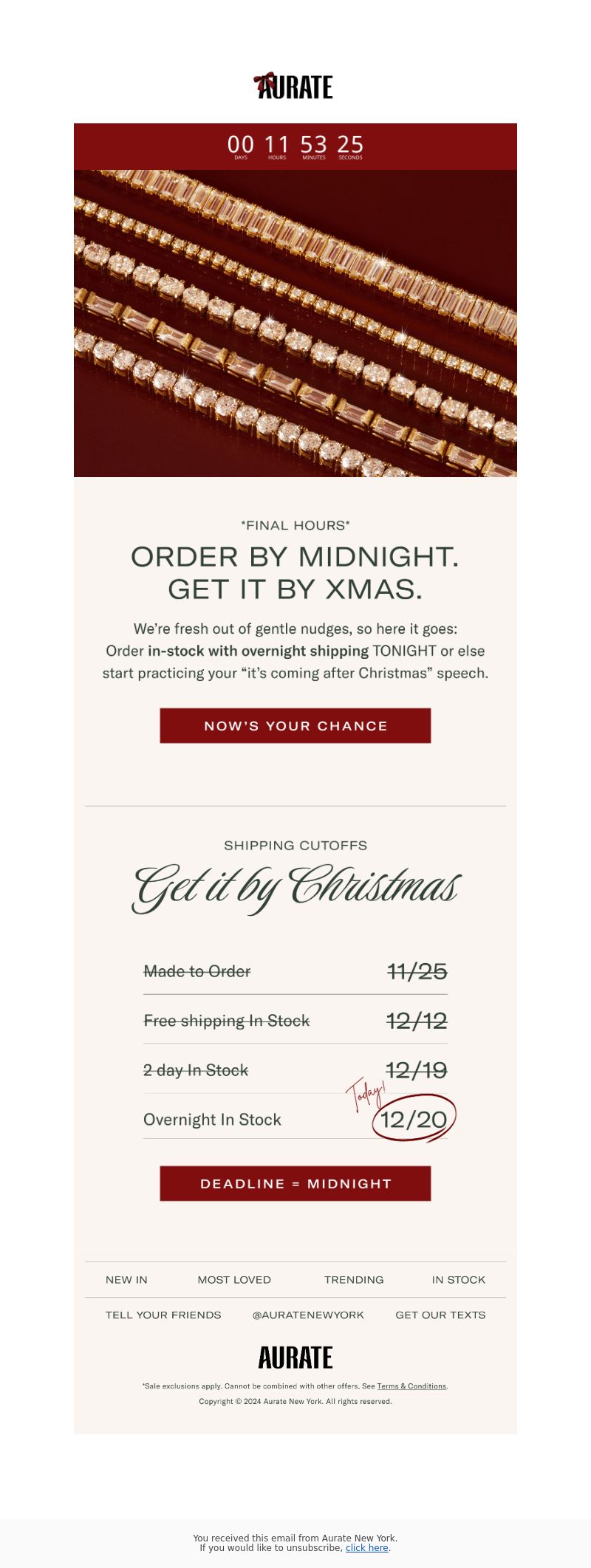The width and height of the screenshot is (591, 1568).
Task: Click the footer Aurate logo
Action: (x=295, y=1358)
